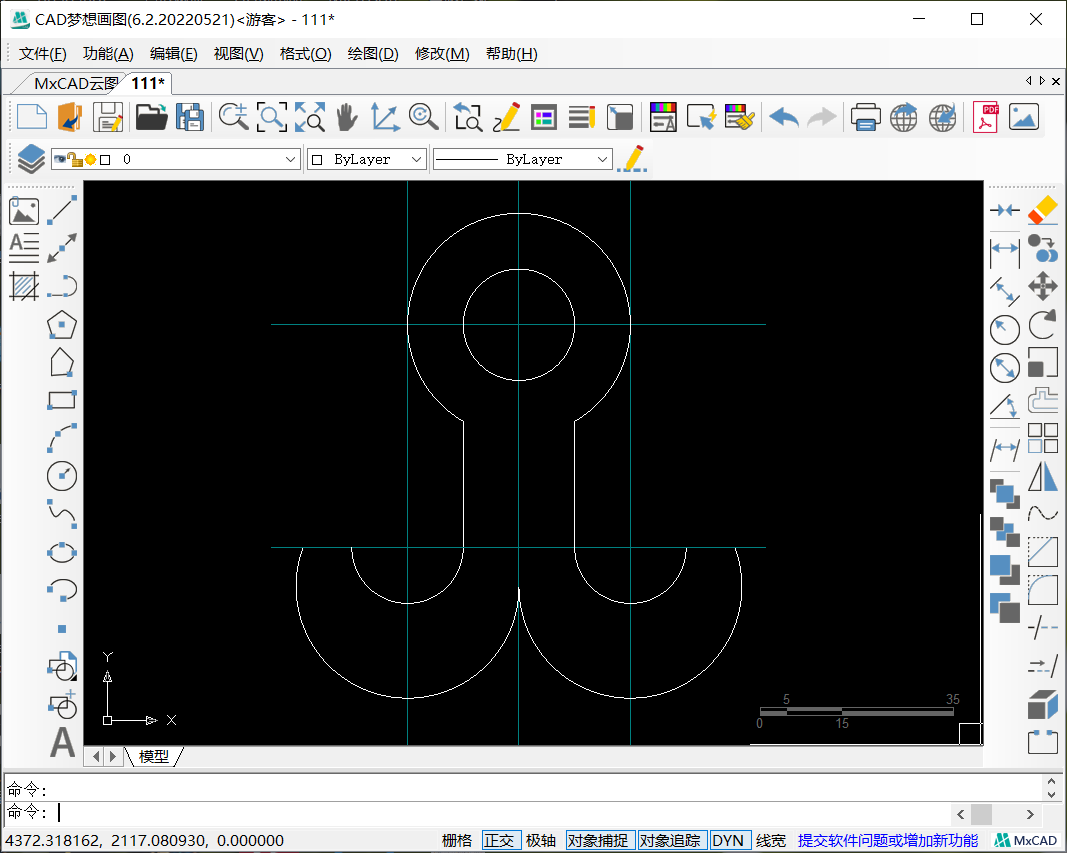1067x853 pixels.
Task: Click previous layout tab arrow
Action: coord(97,756)
